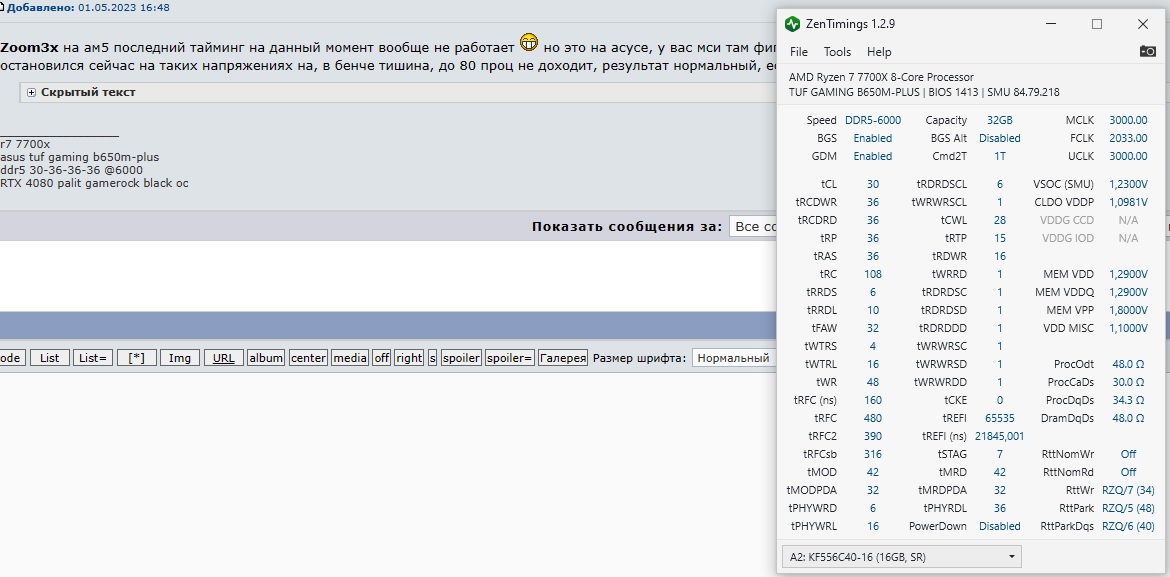
Task: Click the spoiler BBCode button
Action: pos(461,358)
